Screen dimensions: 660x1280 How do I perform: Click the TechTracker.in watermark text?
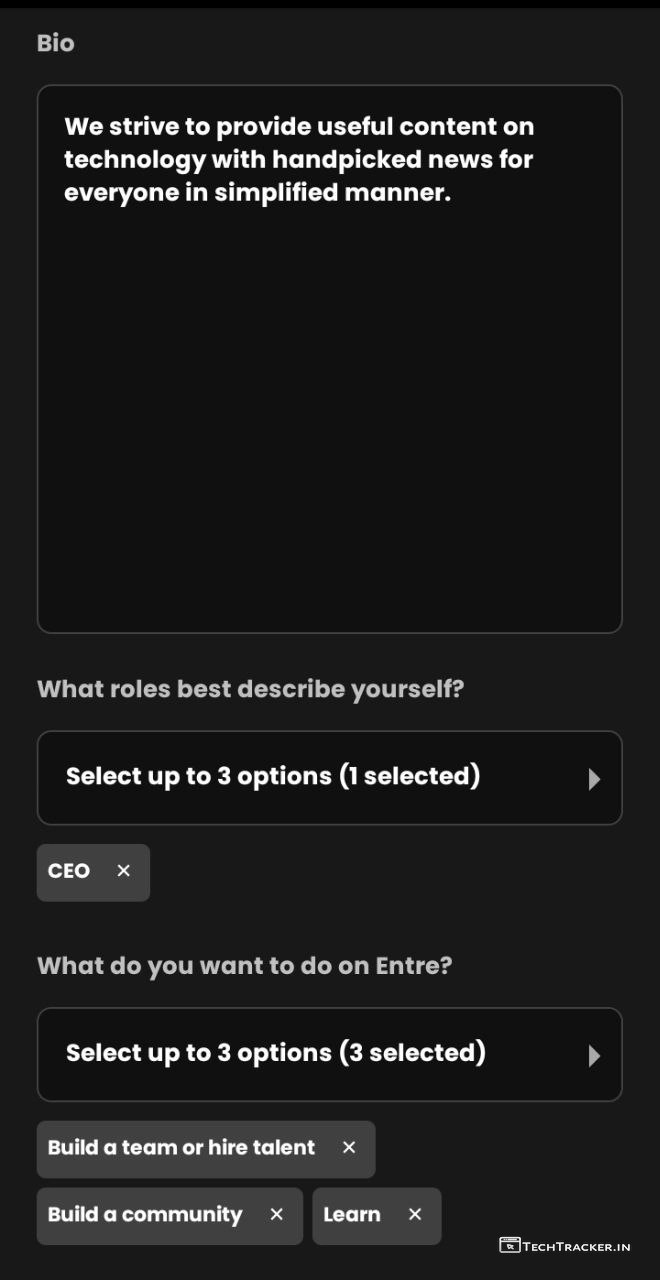pos(577,1246)
